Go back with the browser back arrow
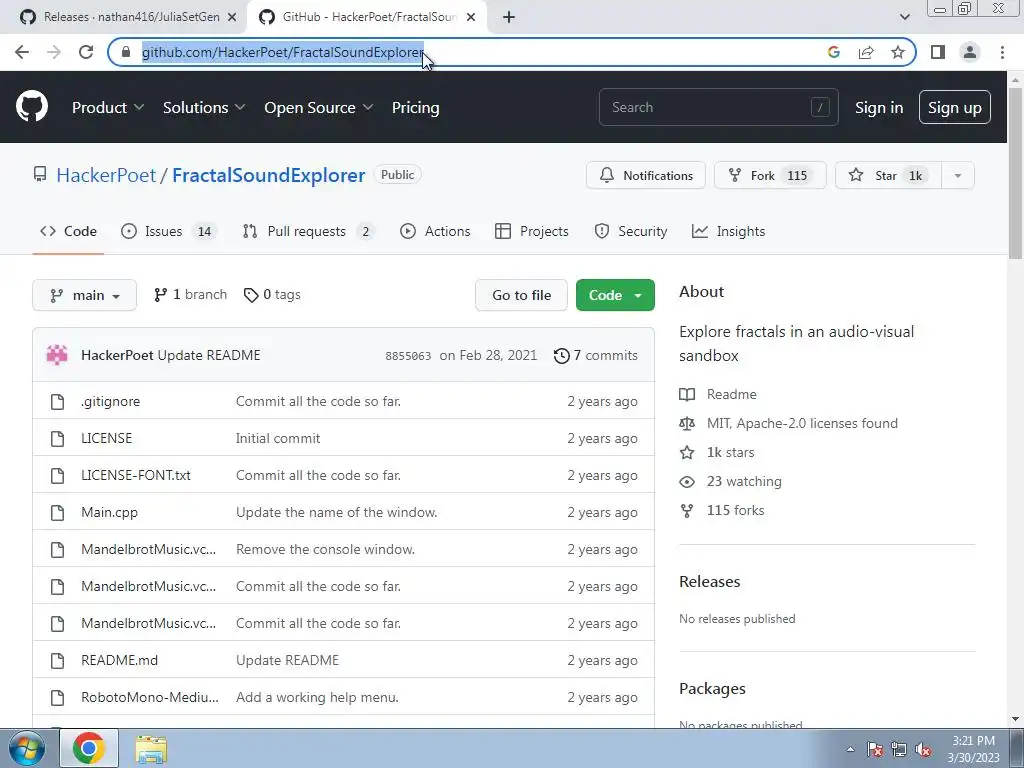1024x768 pixels. click(22, 52)
